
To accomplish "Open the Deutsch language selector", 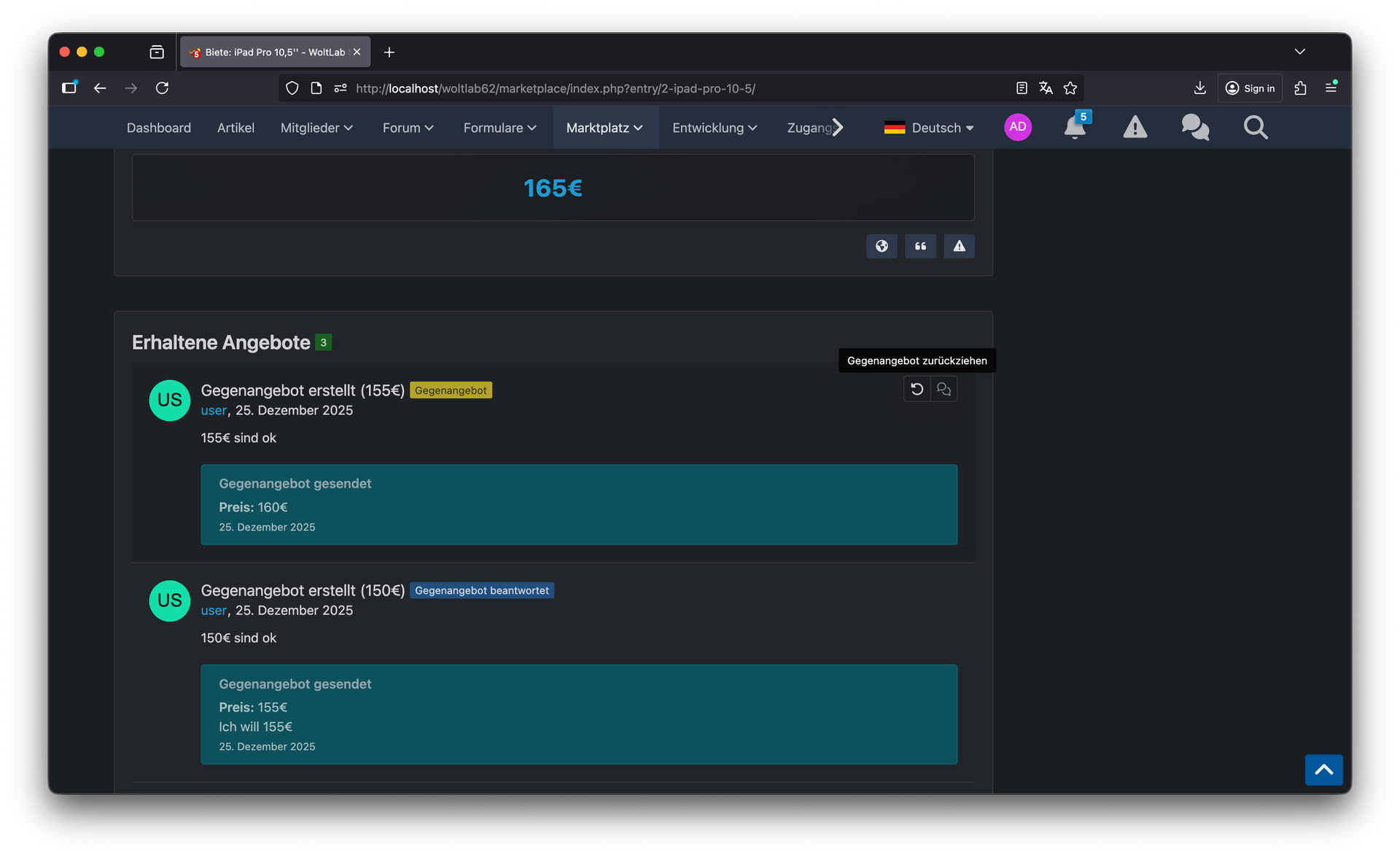I will click(928, 128).
